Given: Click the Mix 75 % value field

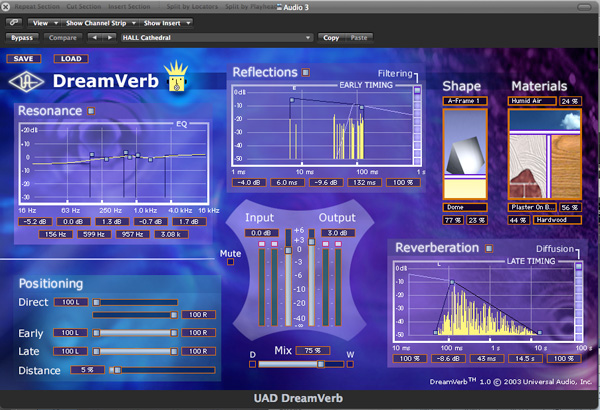Looking at the screenshot, I should pyautogui.click(x=313, y=350).
